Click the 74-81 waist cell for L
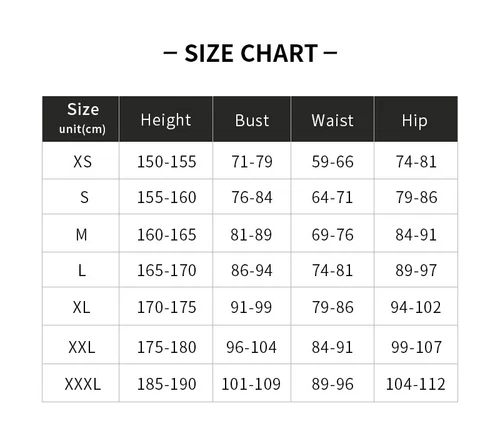Image resolution: width=500 pixels, height=436 pixels. click(332, 270)
